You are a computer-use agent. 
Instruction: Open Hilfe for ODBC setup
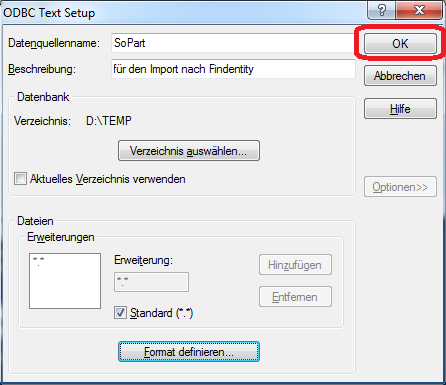coord(400,109)
